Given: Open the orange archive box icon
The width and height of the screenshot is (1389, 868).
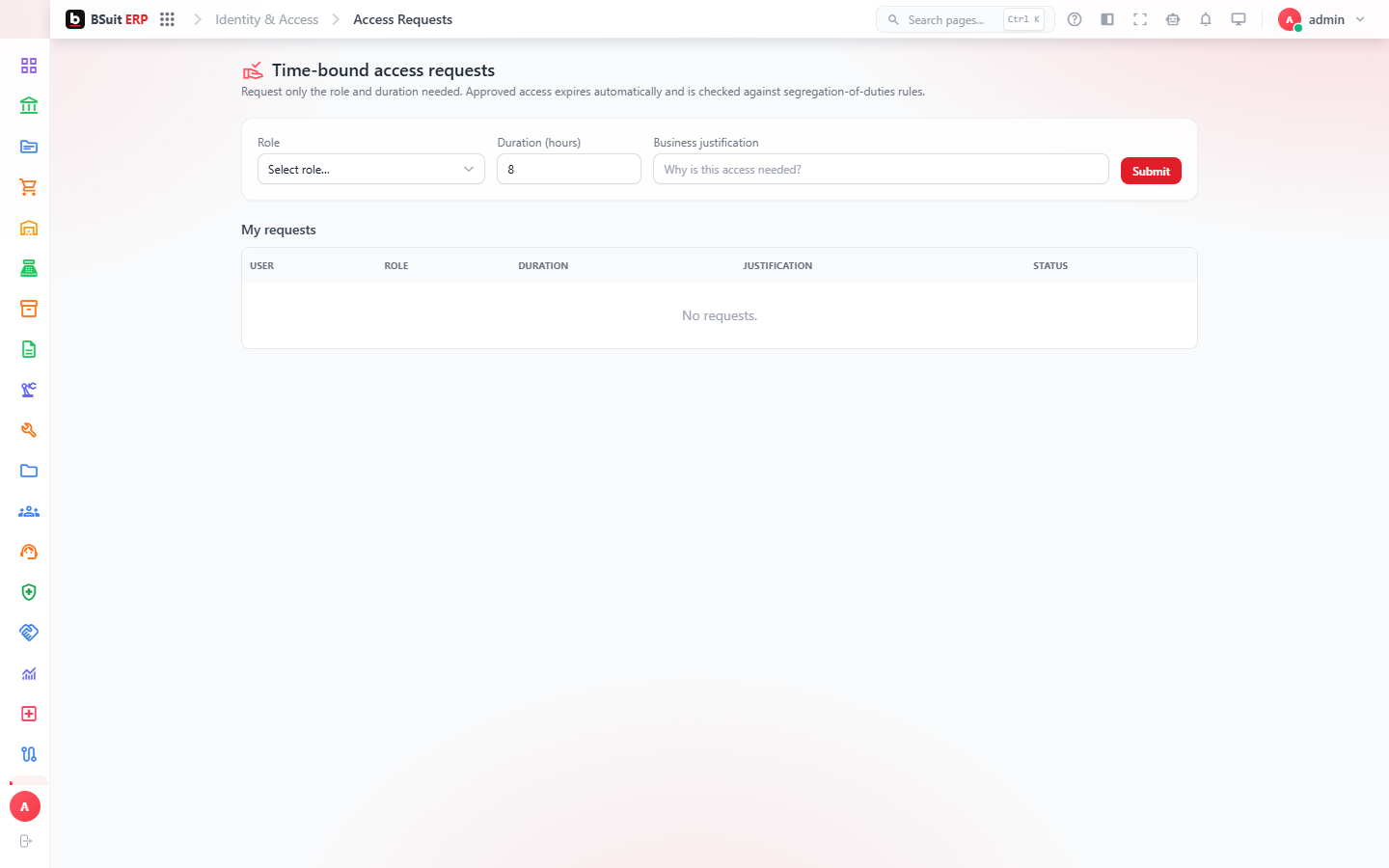Looking at the screenshot, I should tap(29, 309).
